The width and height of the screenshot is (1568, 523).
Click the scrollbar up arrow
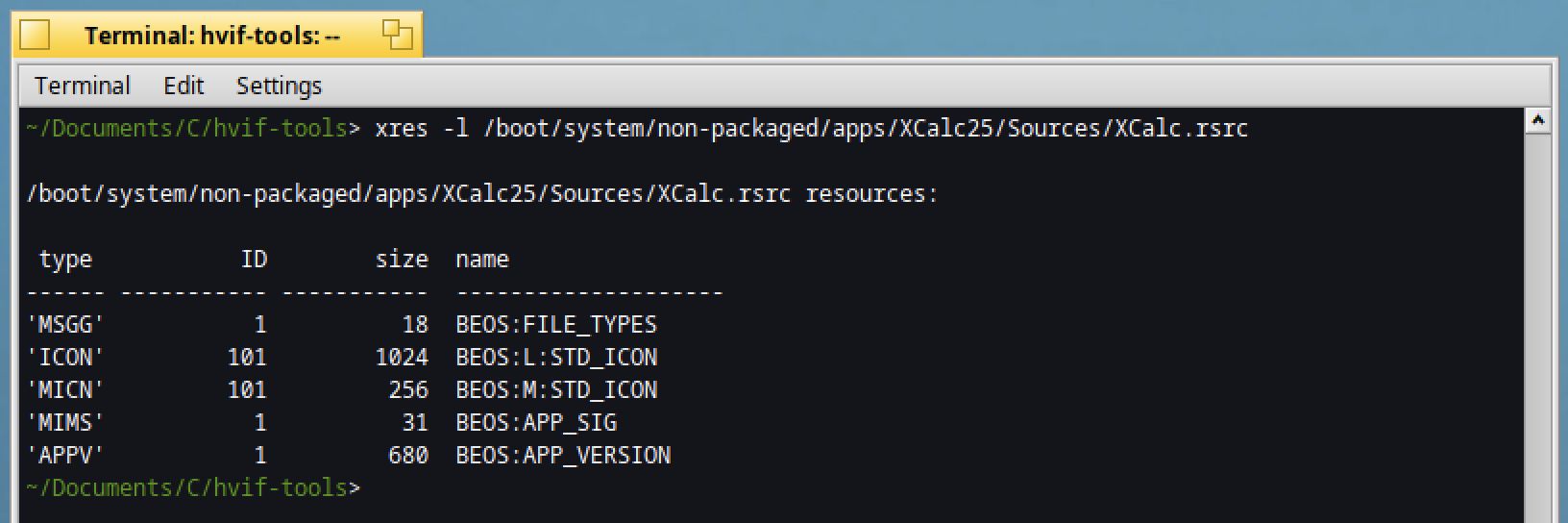[1537, 121]
